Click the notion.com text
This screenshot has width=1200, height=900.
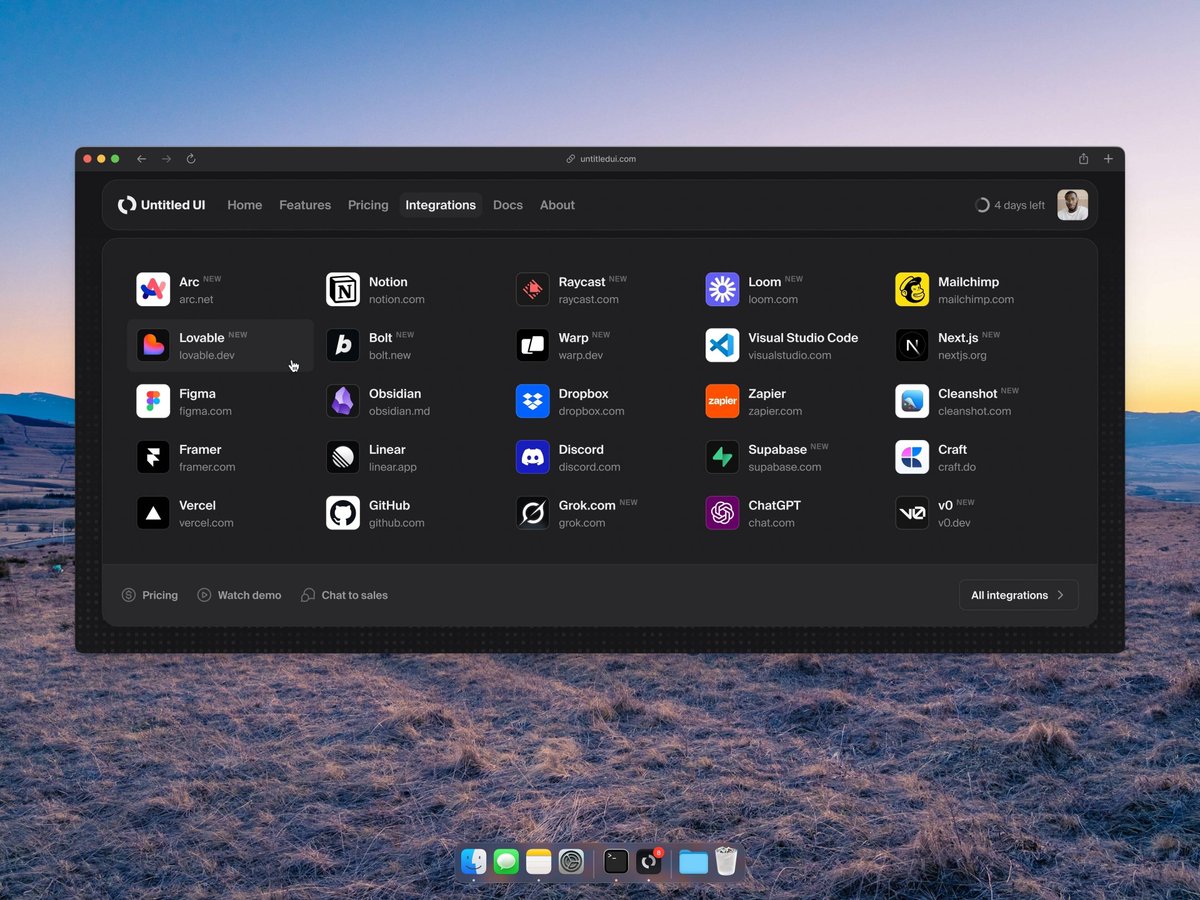tap(397, 299)
